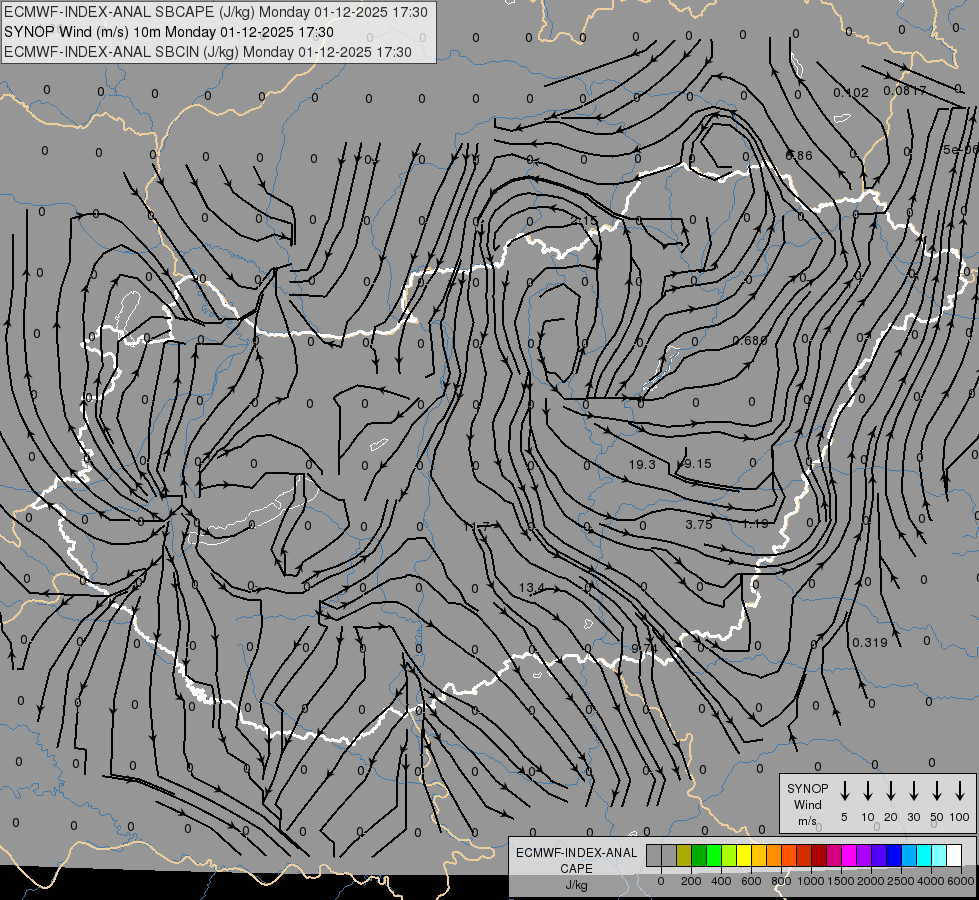Click the wind arrow above 5 in the SYNOP legend

tap(845, 790)
